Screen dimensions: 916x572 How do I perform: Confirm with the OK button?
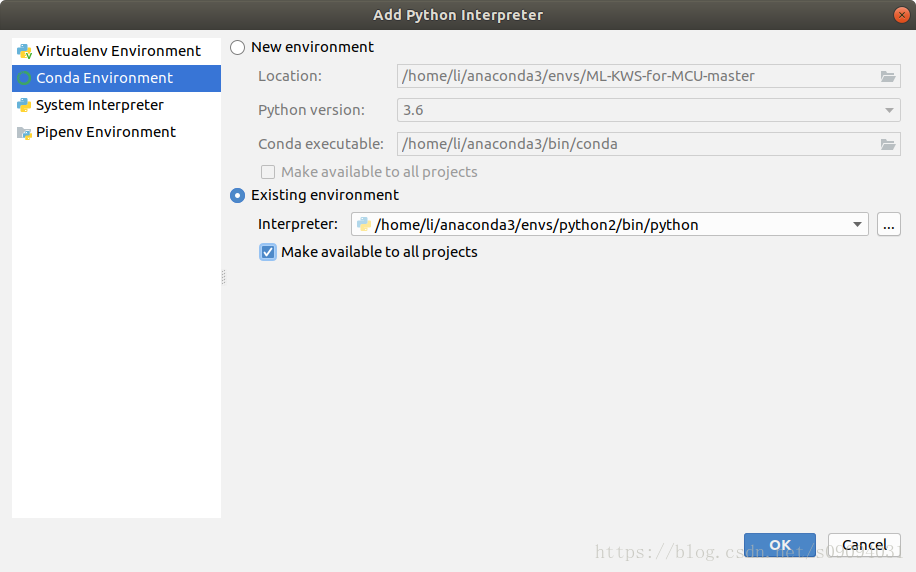pos(780,545)
